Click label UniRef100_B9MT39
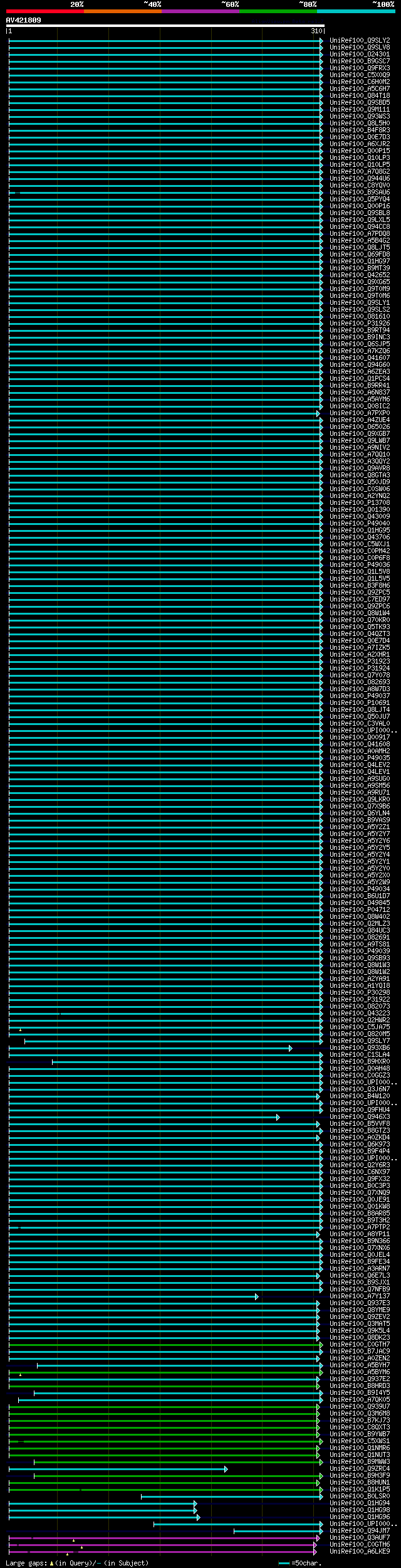 [360, 268]
